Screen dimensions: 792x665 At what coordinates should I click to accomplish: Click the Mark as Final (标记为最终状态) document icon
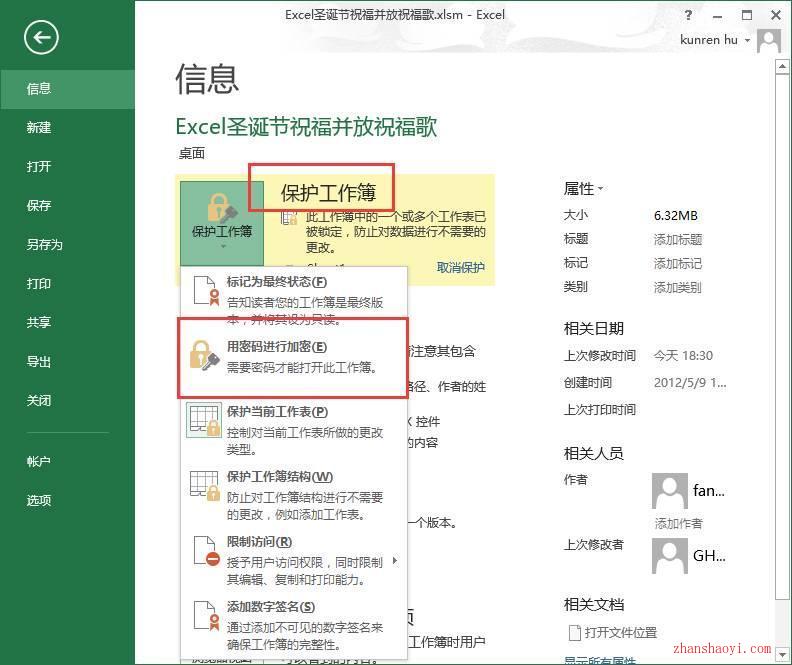[x=206, y=291]
